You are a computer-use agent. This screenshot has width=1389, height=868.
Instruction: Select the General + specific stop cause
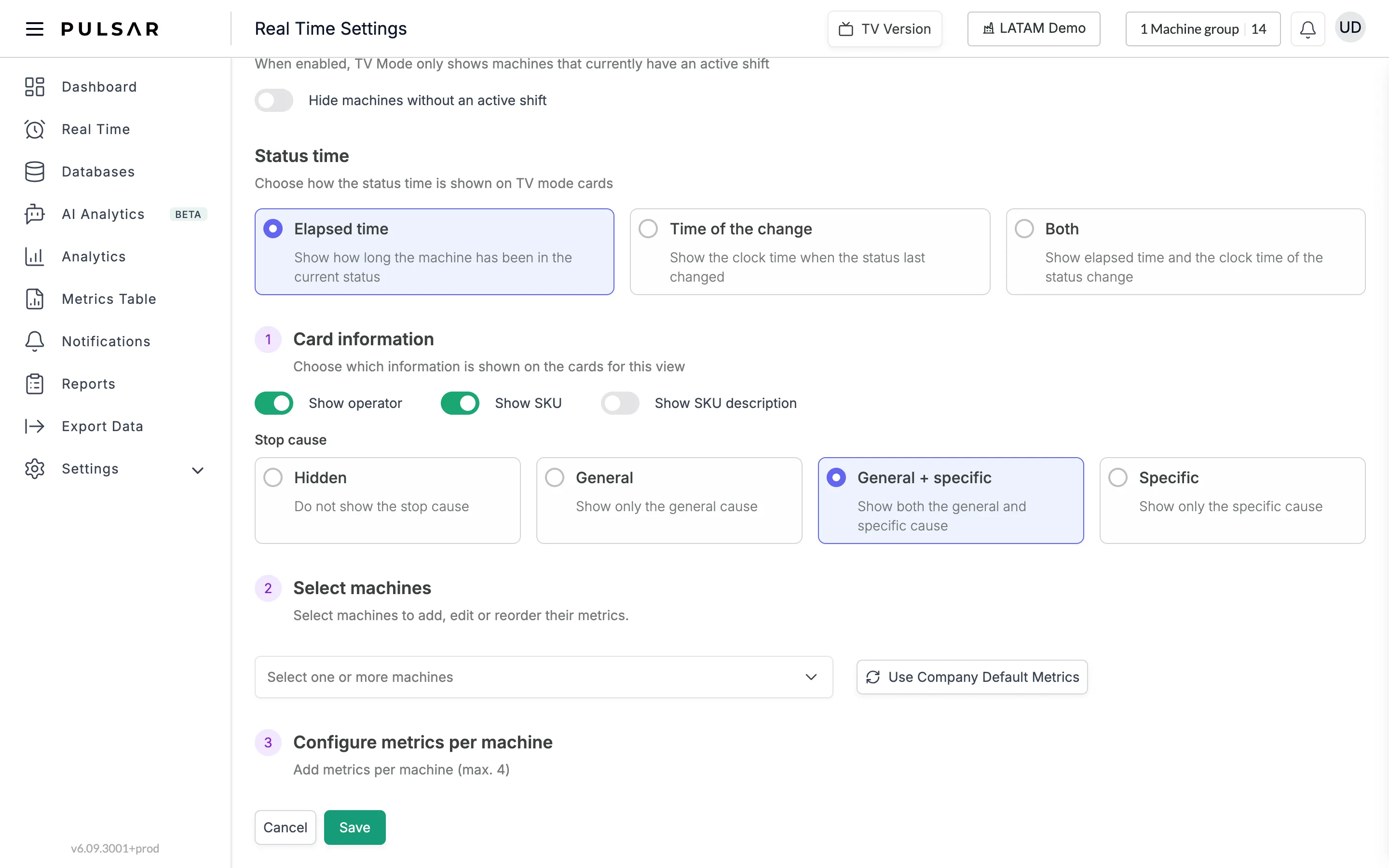(951, 500)
